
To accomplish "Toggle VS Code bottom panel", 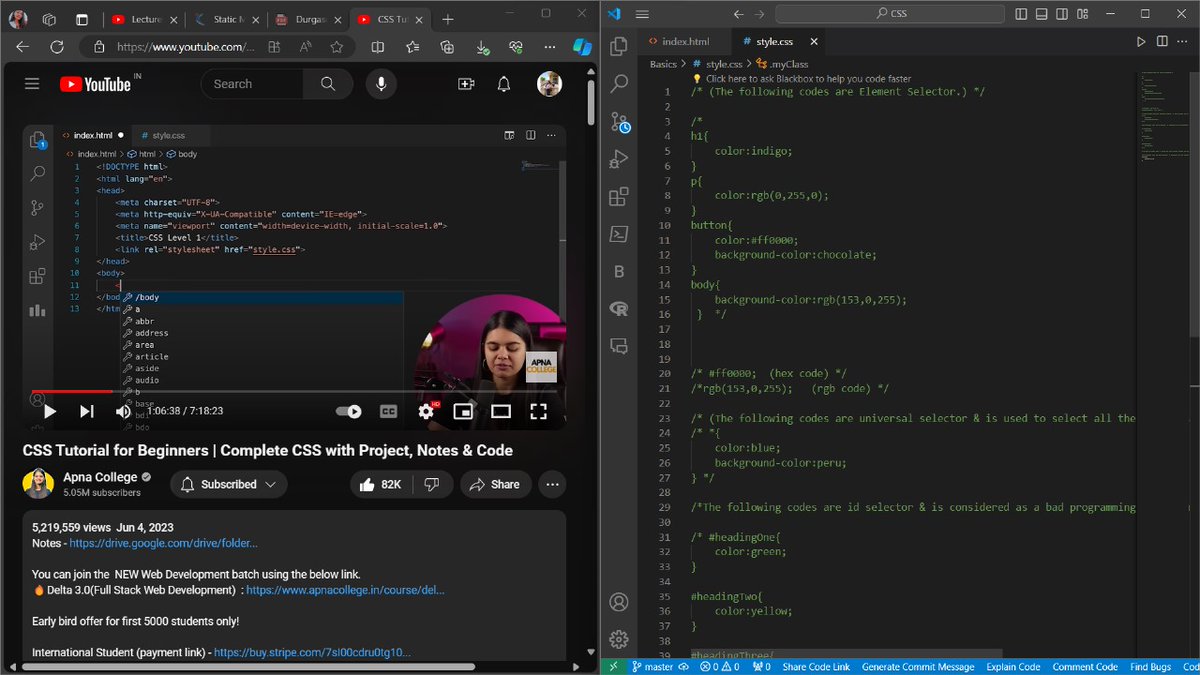I will click(x=1042, y=14).
